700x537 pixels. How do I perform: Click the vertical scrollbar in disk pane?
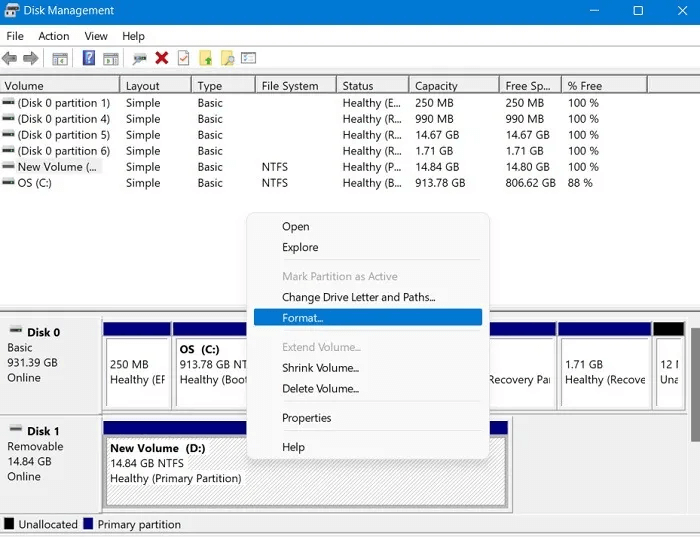coord(695,384)
